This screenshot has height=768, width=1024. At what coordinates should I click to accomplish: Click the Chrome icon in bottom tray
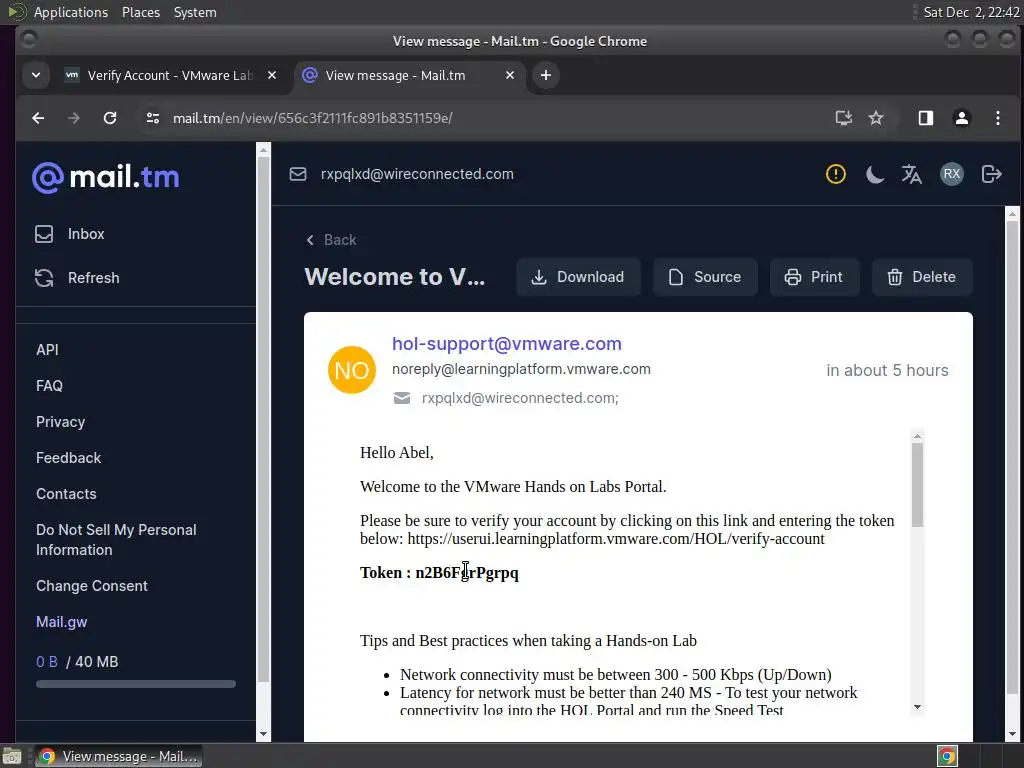947,756
